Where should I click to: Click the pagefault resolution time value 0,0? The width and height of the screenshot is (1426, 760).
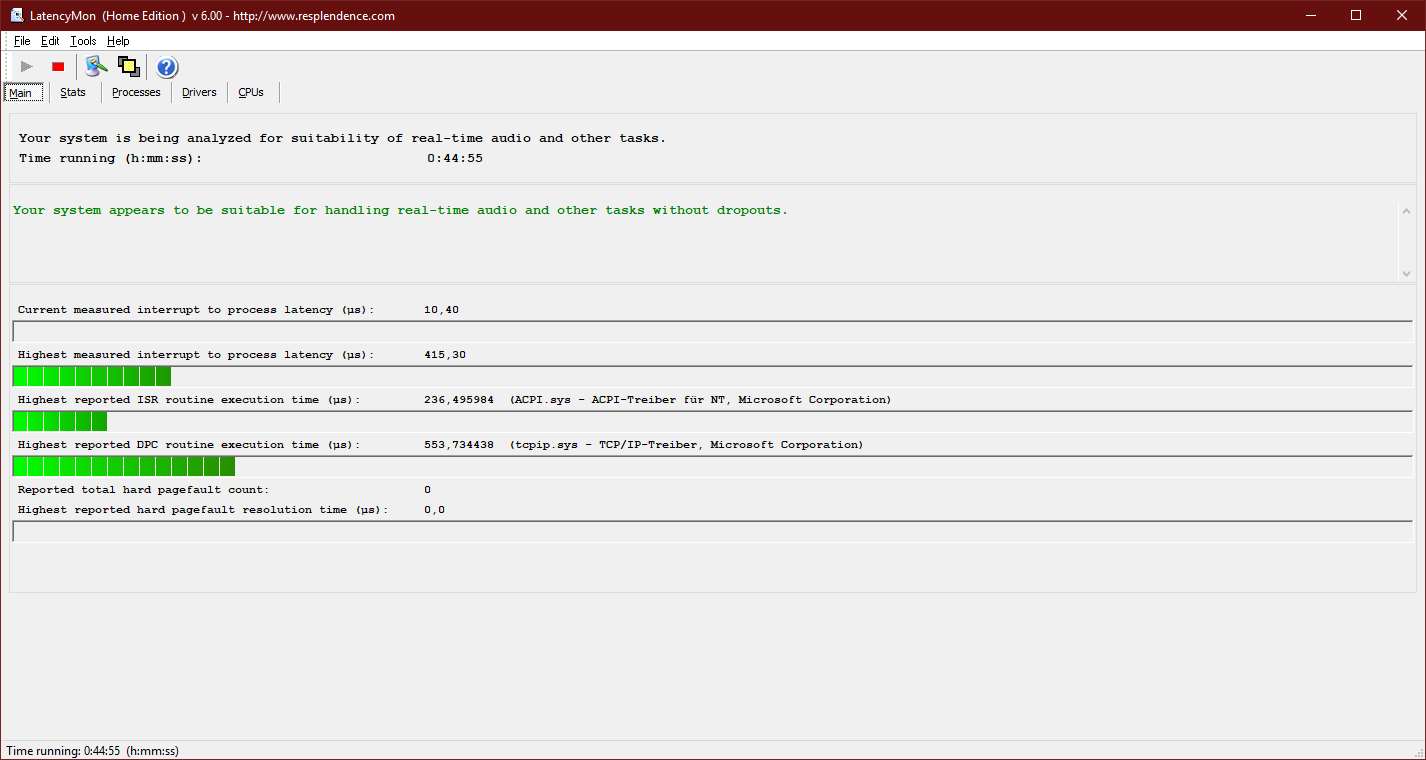(434, 510)
